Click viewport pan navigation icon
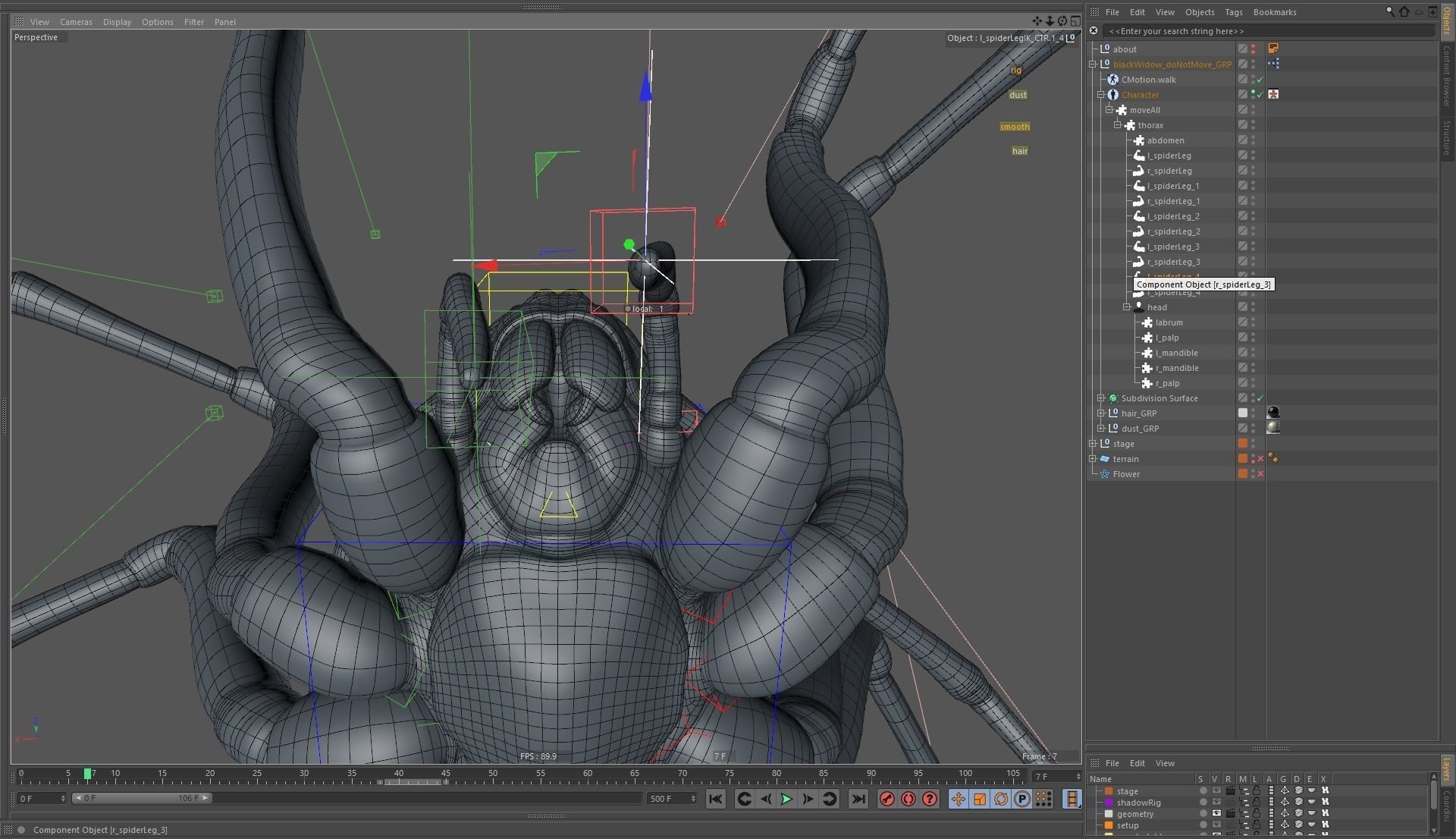 [x=1037, y=21]
